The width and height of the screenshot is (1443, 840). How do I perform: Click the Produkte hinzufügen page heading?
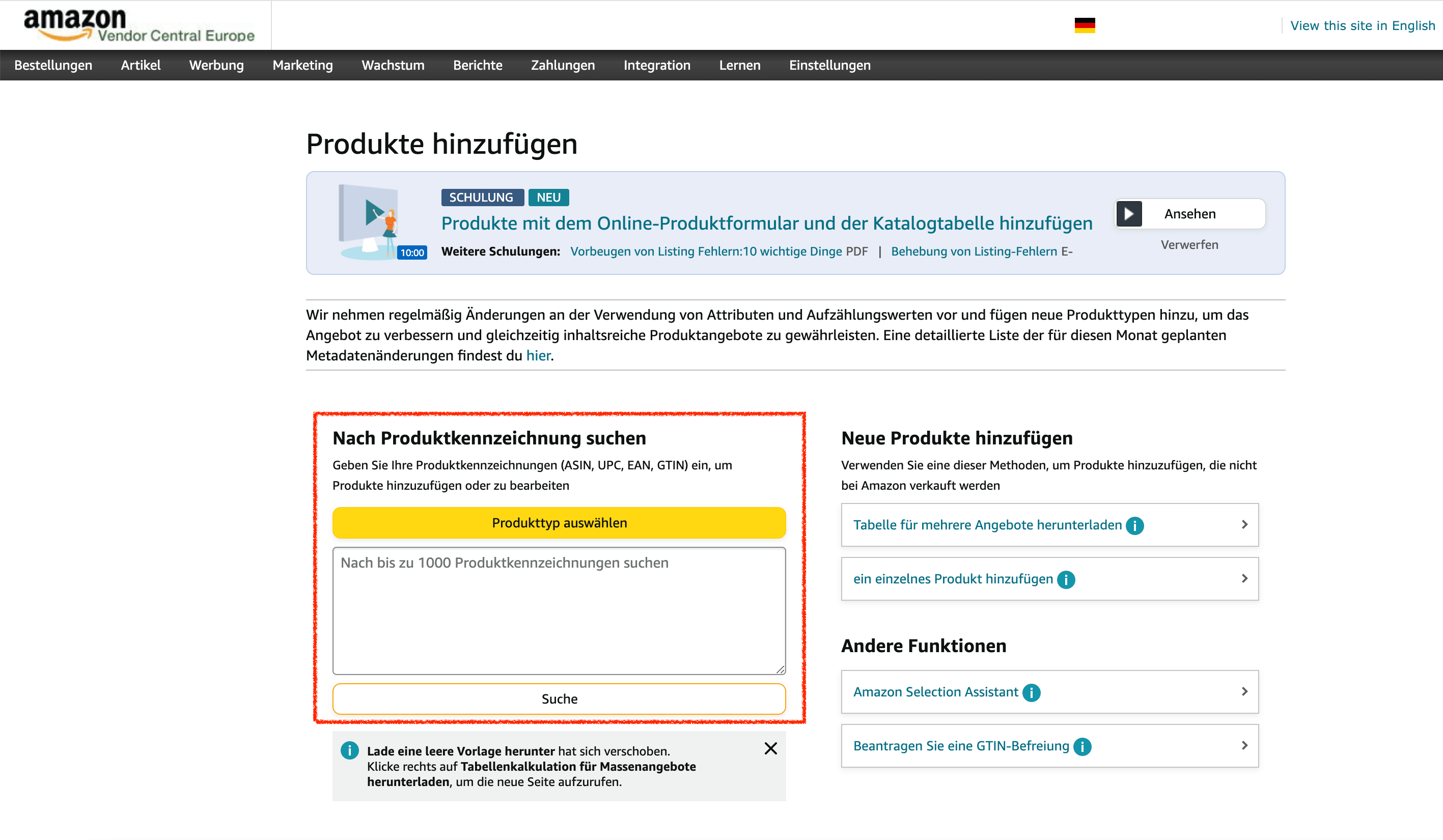pos(441,144)
